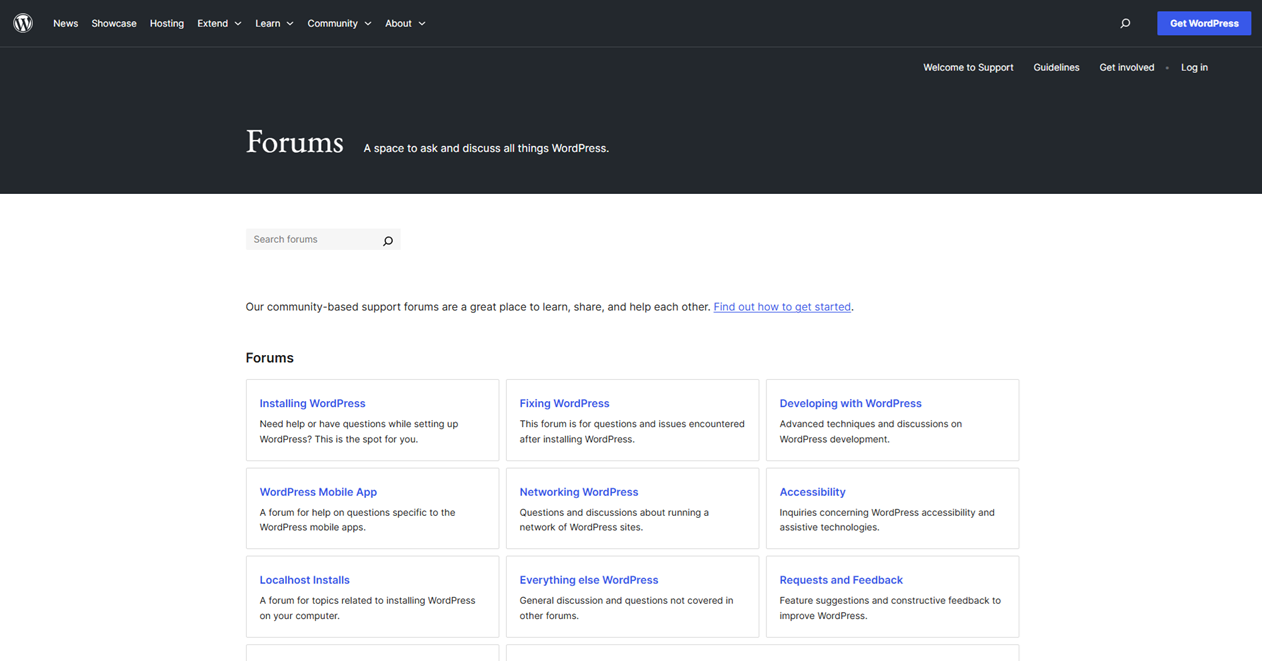Viewport: 1262px width, 661px height.
Task: Open the Developing with WordPress forum
Action: coord(850,403)
